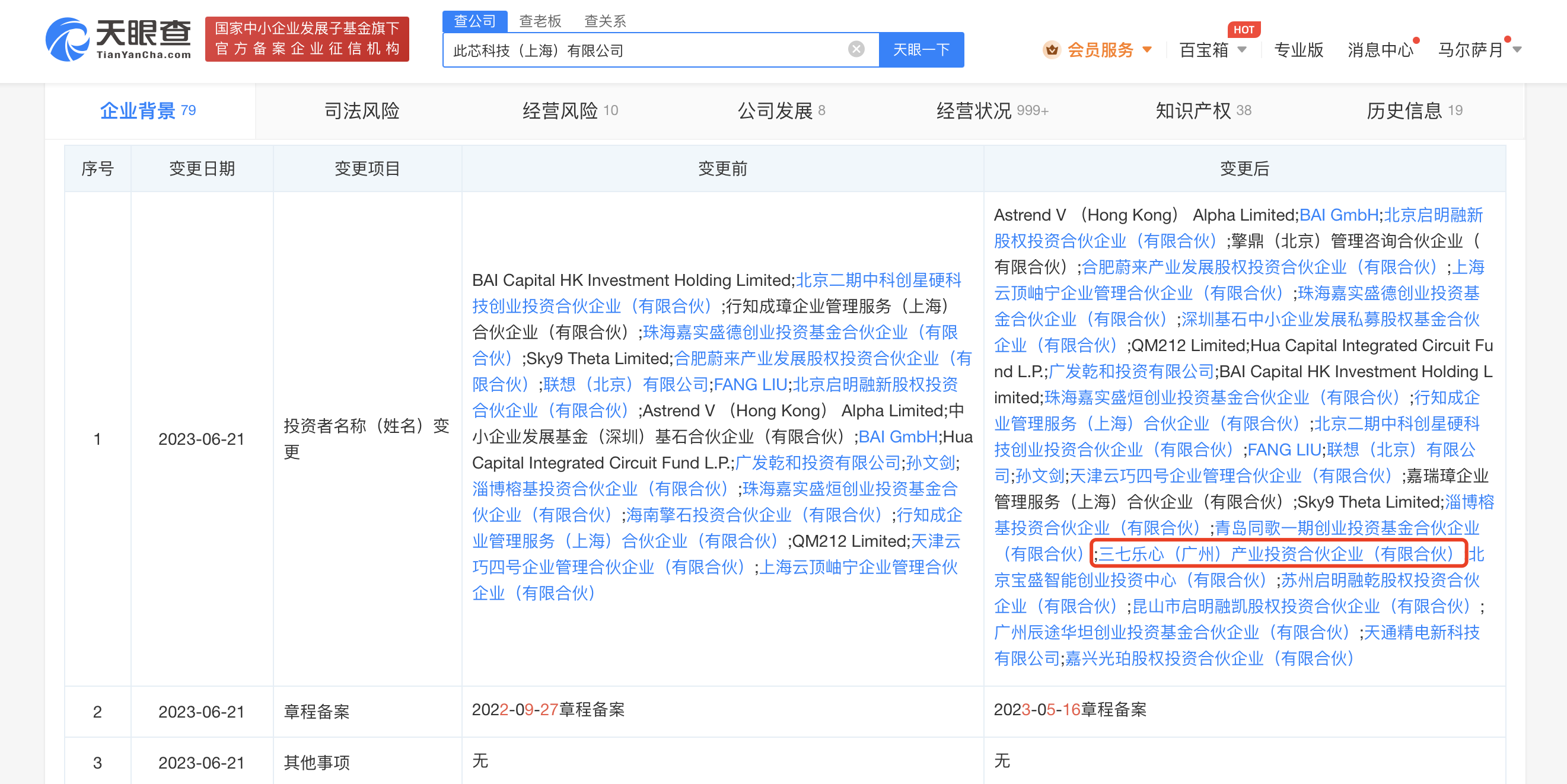
Task: Open 三七乐心（广州）产业投资合伙企业 link
Action: pyautogui.click(x=1279, y=553)
